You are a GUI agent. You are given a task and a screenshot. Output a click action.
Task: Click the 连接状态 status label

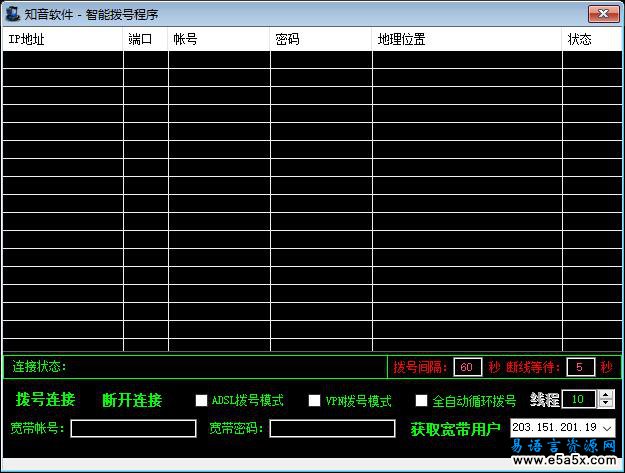click(39, 366)
